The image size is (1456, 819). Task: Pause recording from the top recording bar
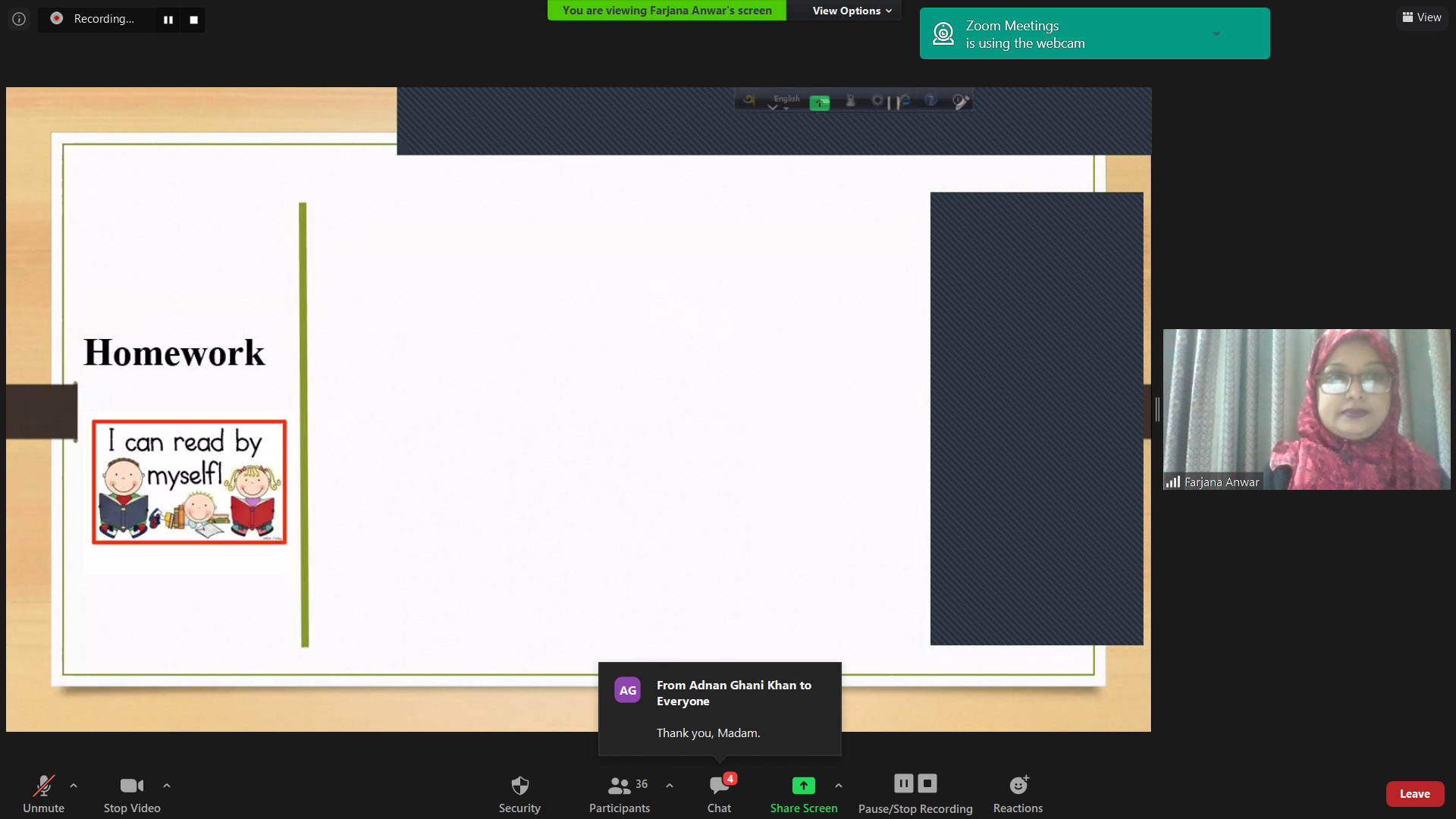point(168,20)
